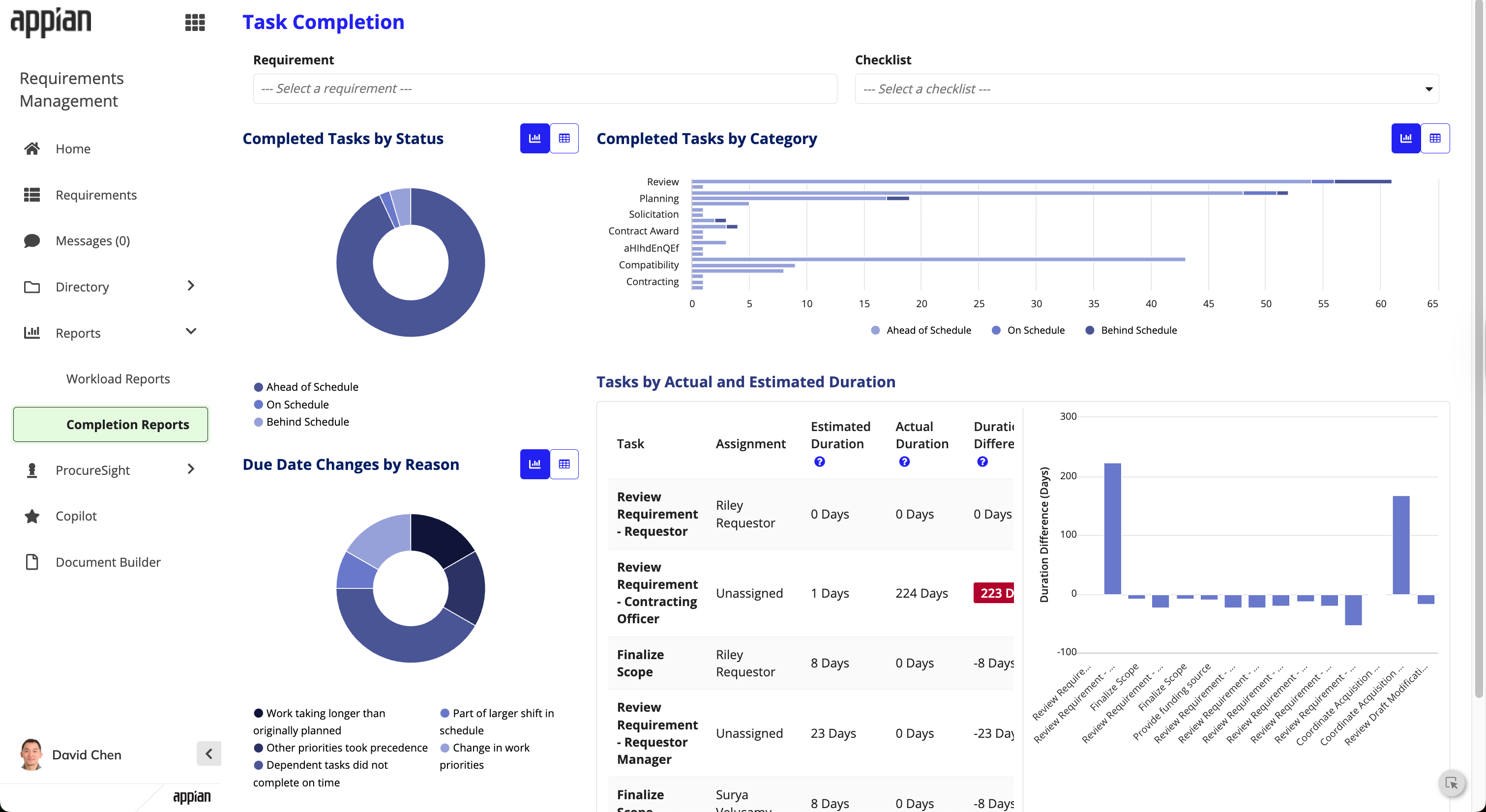
Task: Open Completion Reports in the sidebar
Action: click(110, 425)
